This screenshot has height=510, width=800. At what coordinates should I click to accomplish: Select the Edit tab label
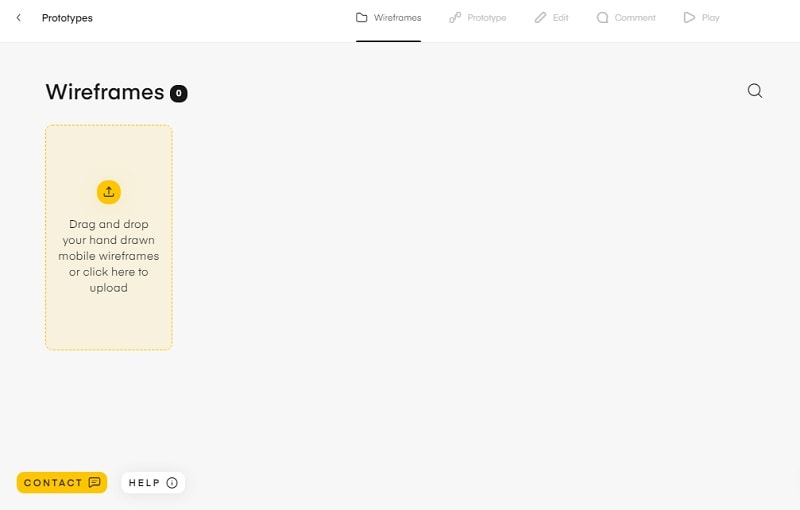[x=560, y=18]
